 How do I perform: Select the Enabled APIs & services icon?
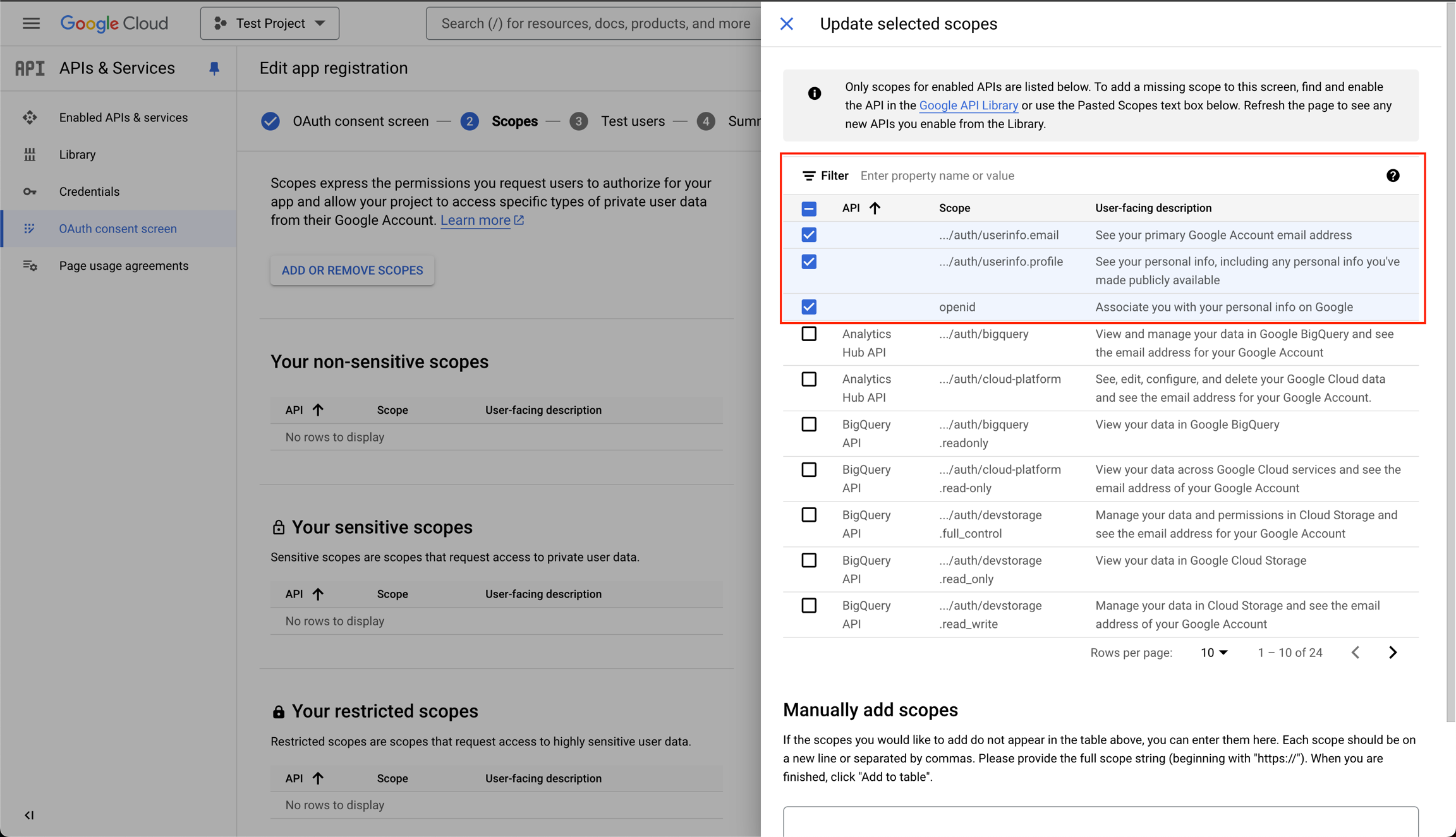click(30, 117)
